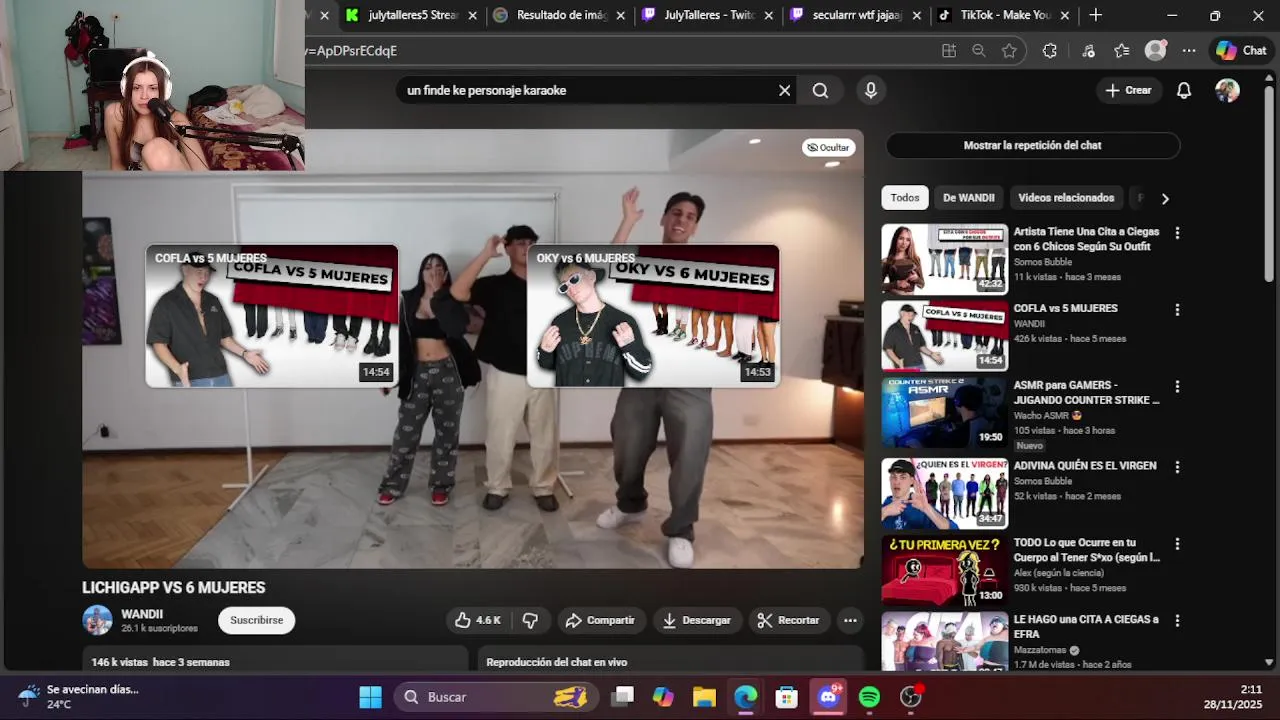Dislike the video with thumbs down
The image size is (1280, 720).
tap(530, 620)
